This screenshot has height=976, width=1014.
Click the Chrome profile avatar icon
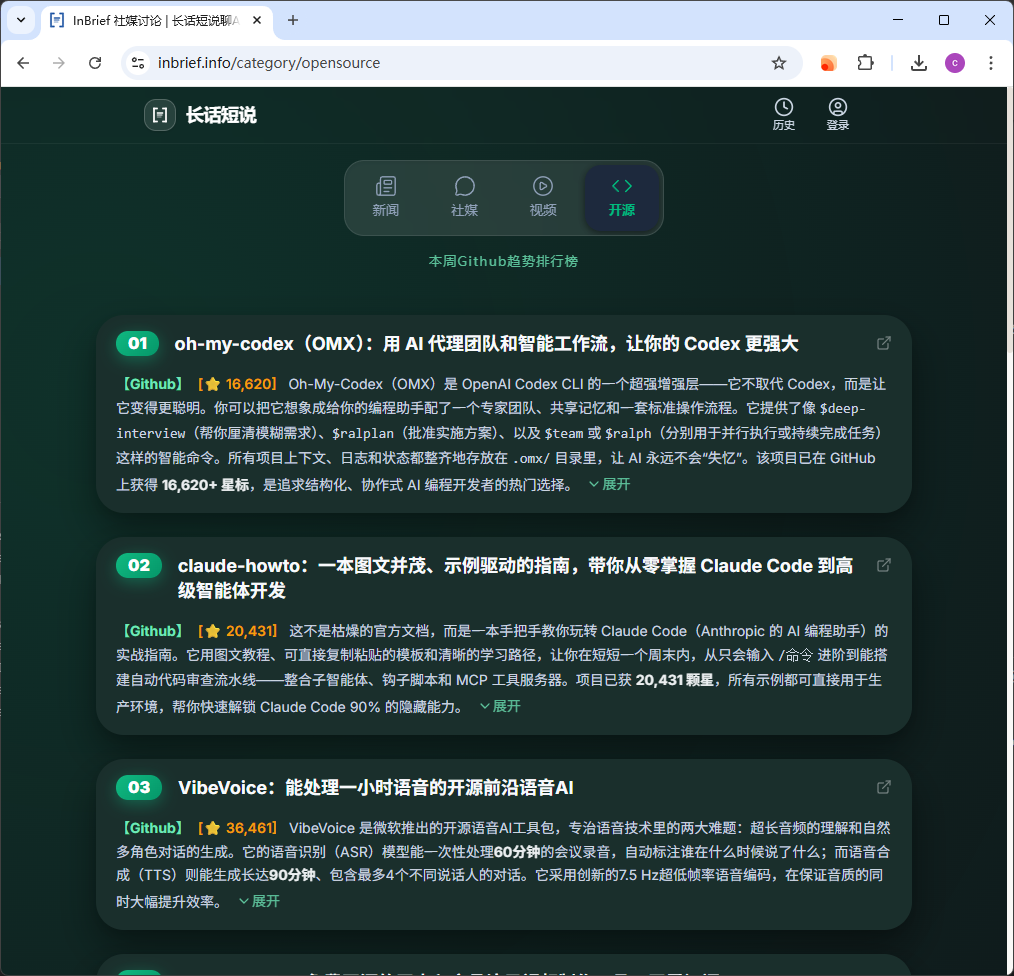click(x=954, y=62)
